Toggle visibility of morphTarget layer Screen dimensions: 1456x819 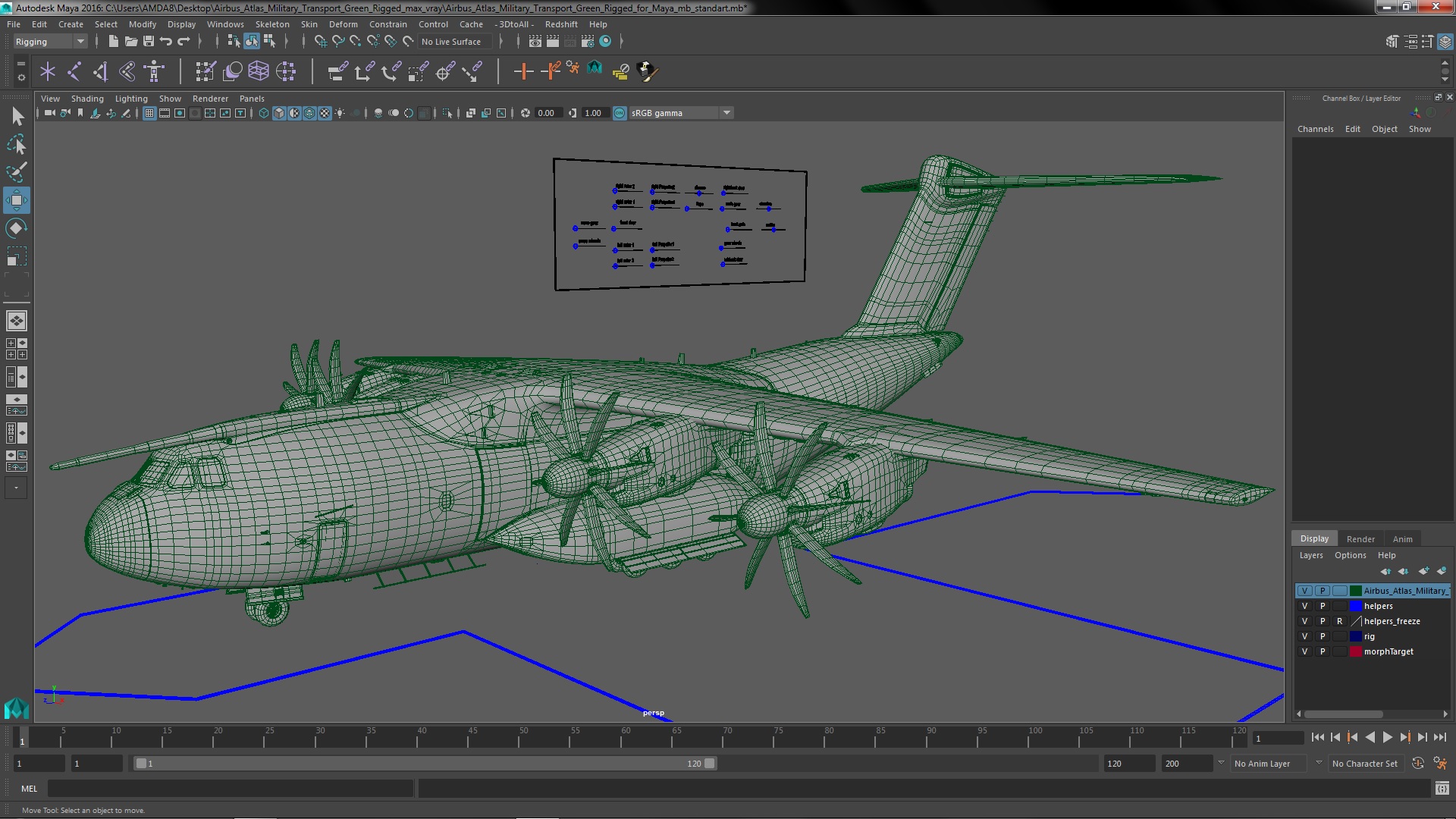(x=1304, y=651)
